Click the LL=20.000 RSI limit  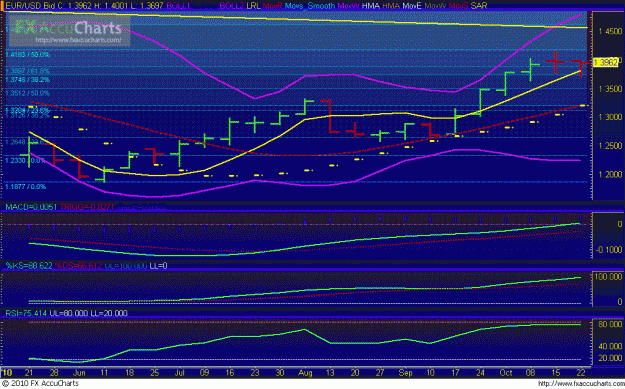pos(109,314)
